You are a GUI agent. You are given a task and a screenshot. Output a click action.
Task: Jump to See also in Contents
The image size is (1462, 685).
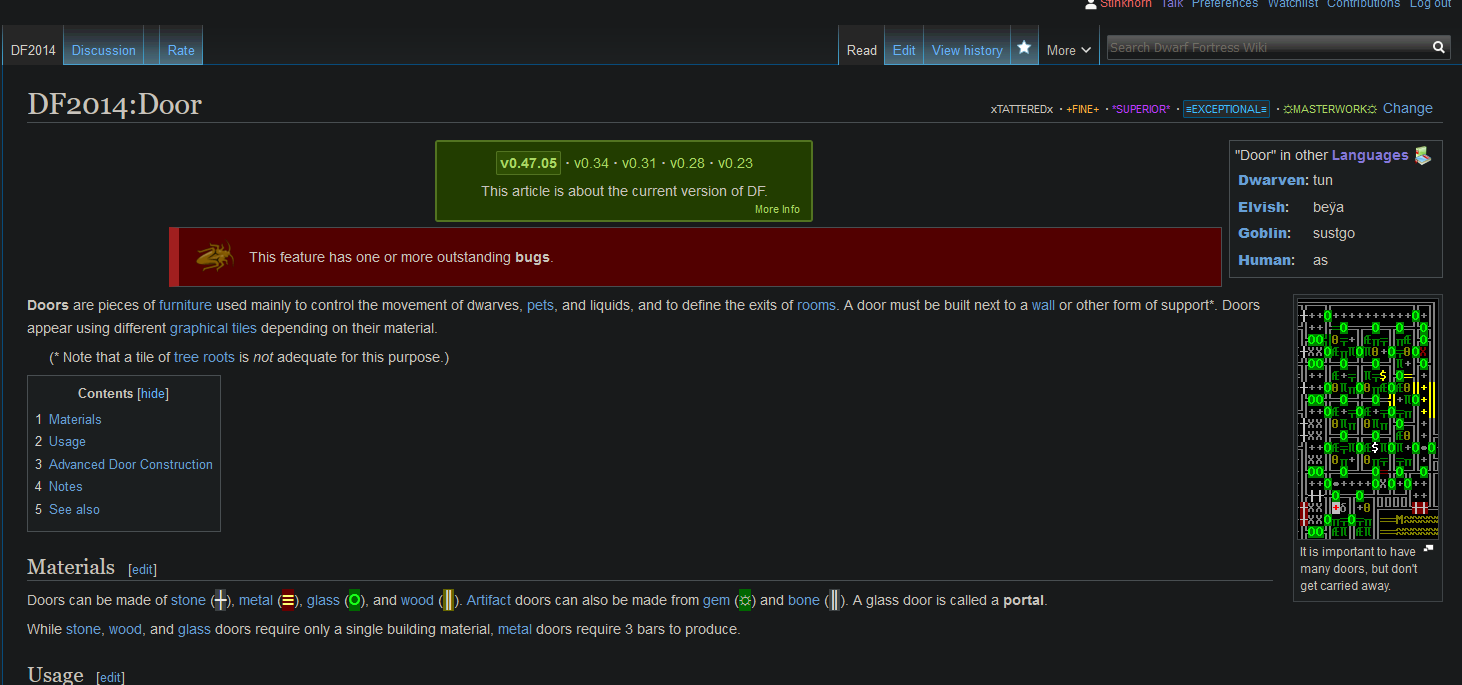click(74, 509)
